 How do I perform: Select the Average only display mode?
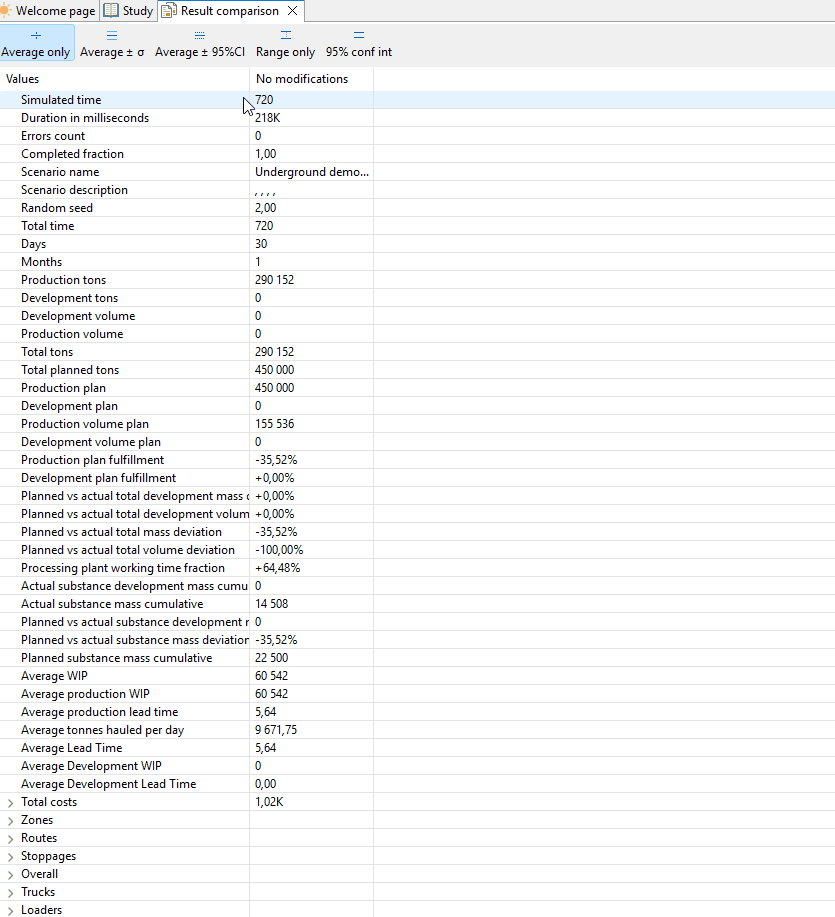[x=36, y=43]
